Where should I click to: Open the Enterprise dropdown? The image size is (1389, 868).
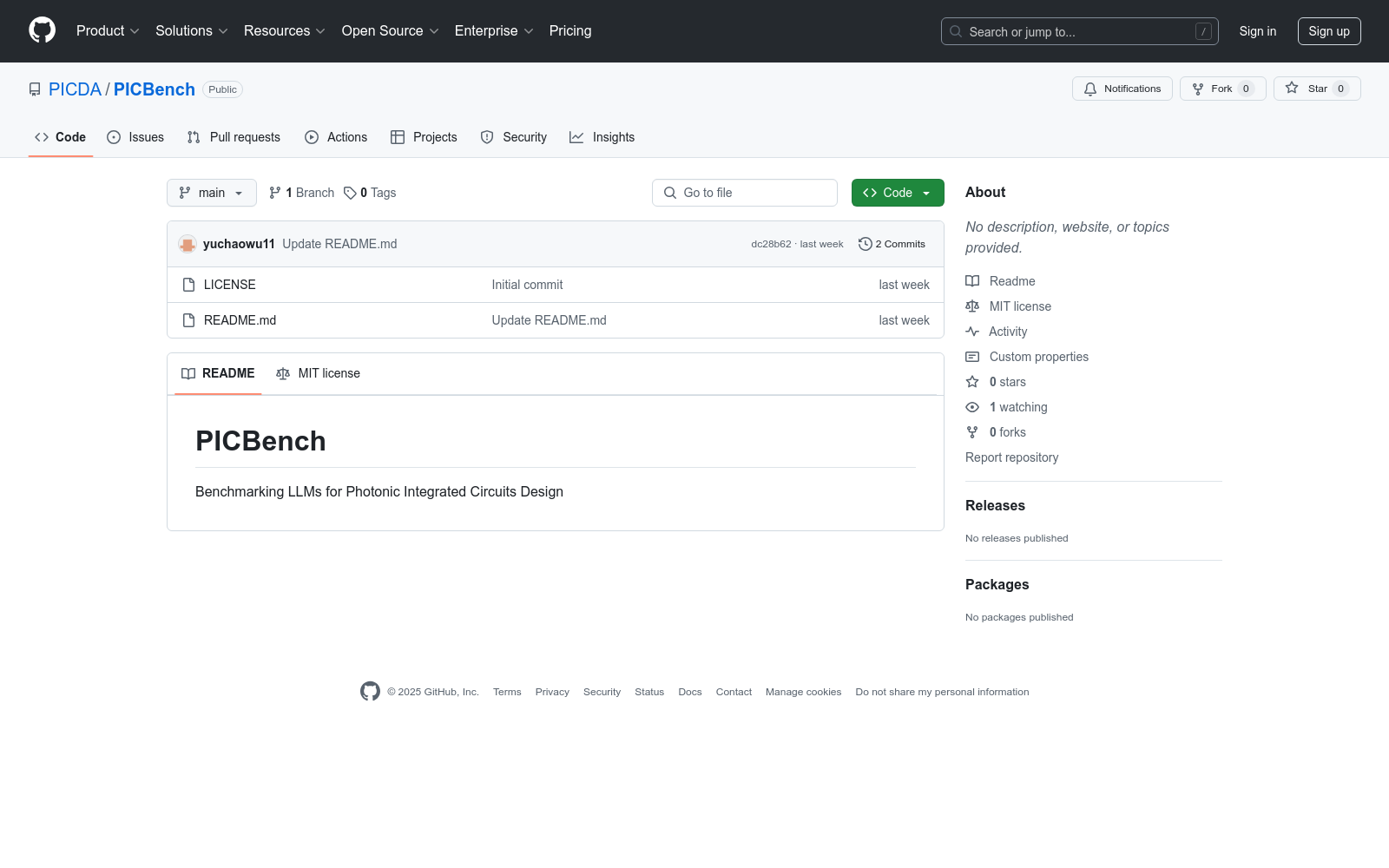pos(494,30)
